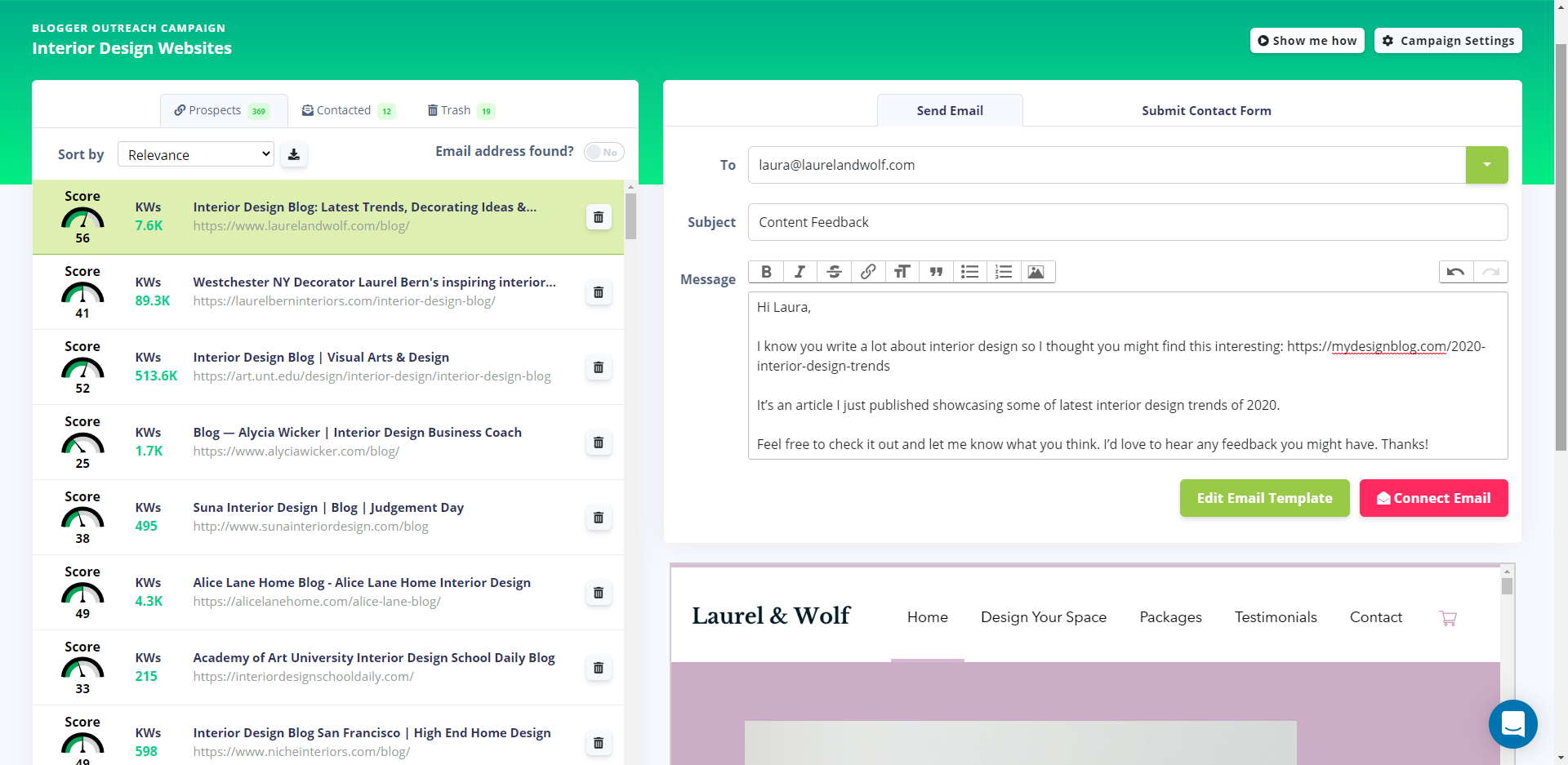Image resolution: width=1568 pixels, height=765 pixels.
Task: Apply bold formatting in the message editor
Action: (766, 272)
